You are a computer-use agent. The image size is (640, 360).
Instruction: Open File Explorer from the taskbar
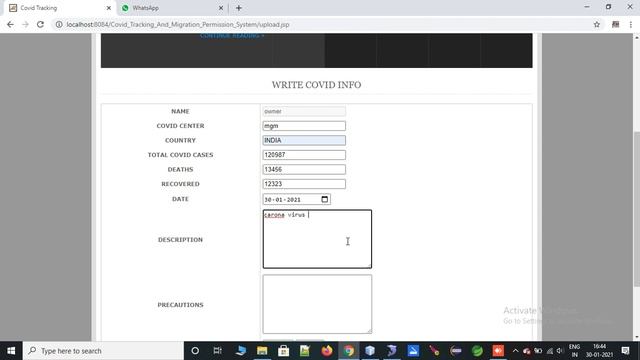(262, 351)
